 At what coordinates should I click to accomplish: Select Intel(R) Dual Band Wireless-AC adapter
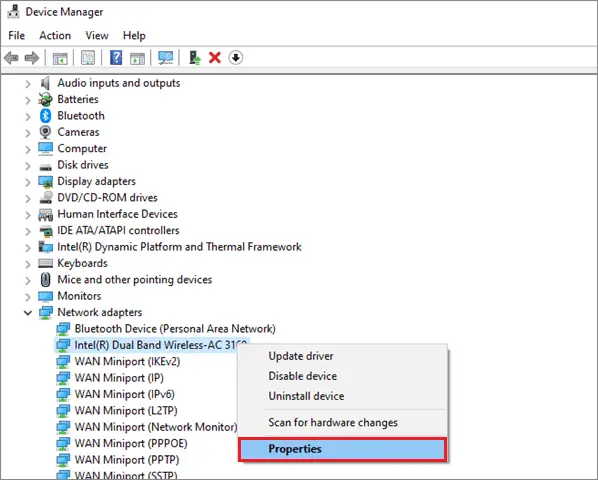click(x=161, y=345)
